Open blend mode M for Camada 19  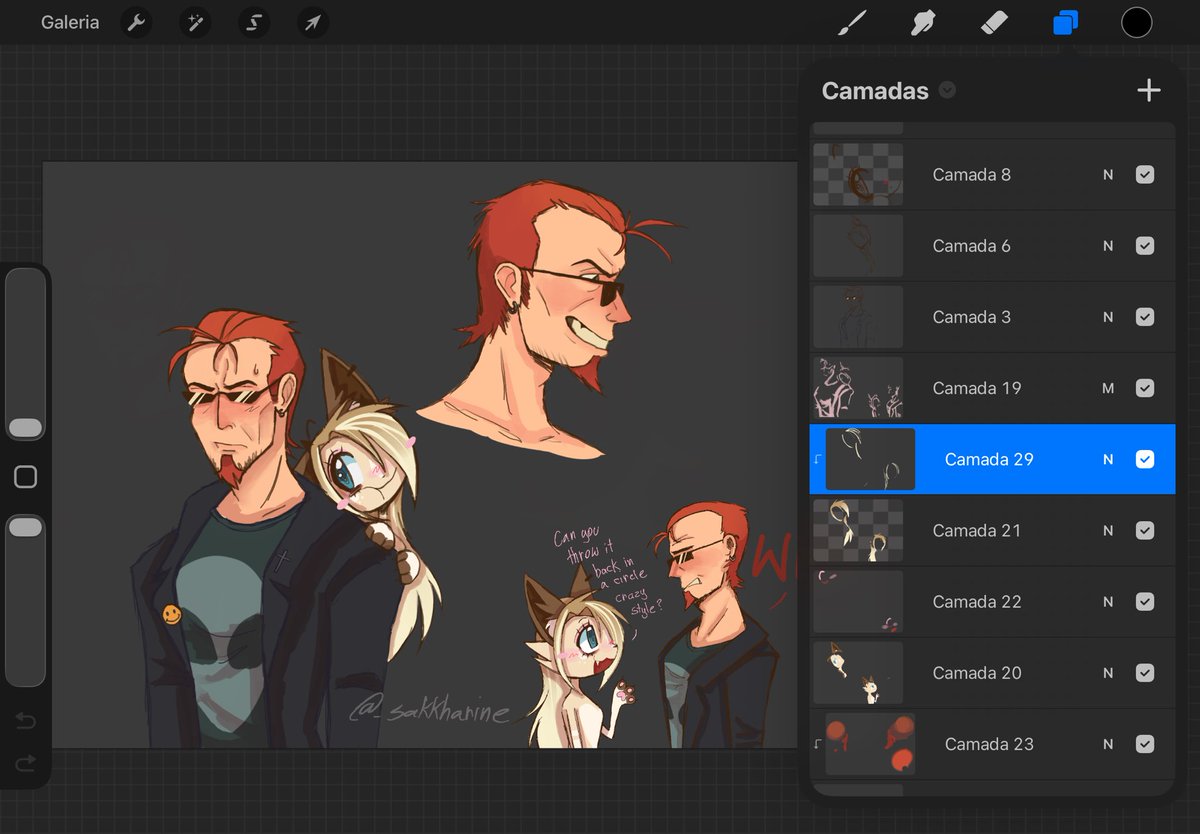[x=1108, y=388]
